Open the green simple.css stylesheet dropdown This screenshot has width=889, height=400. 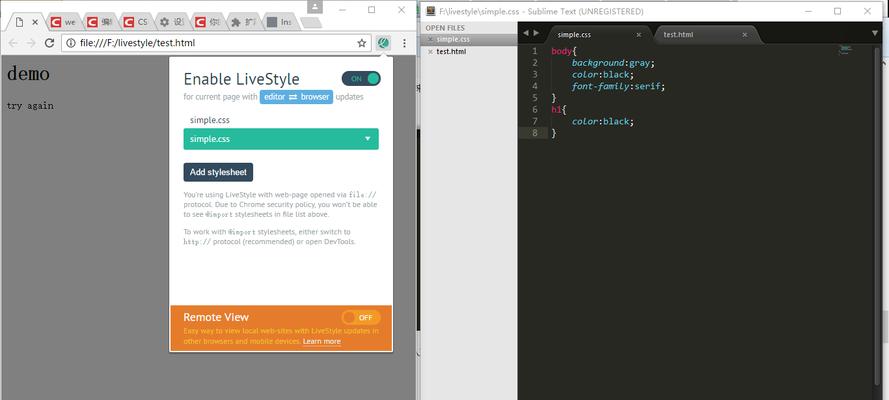coord(281,139)
